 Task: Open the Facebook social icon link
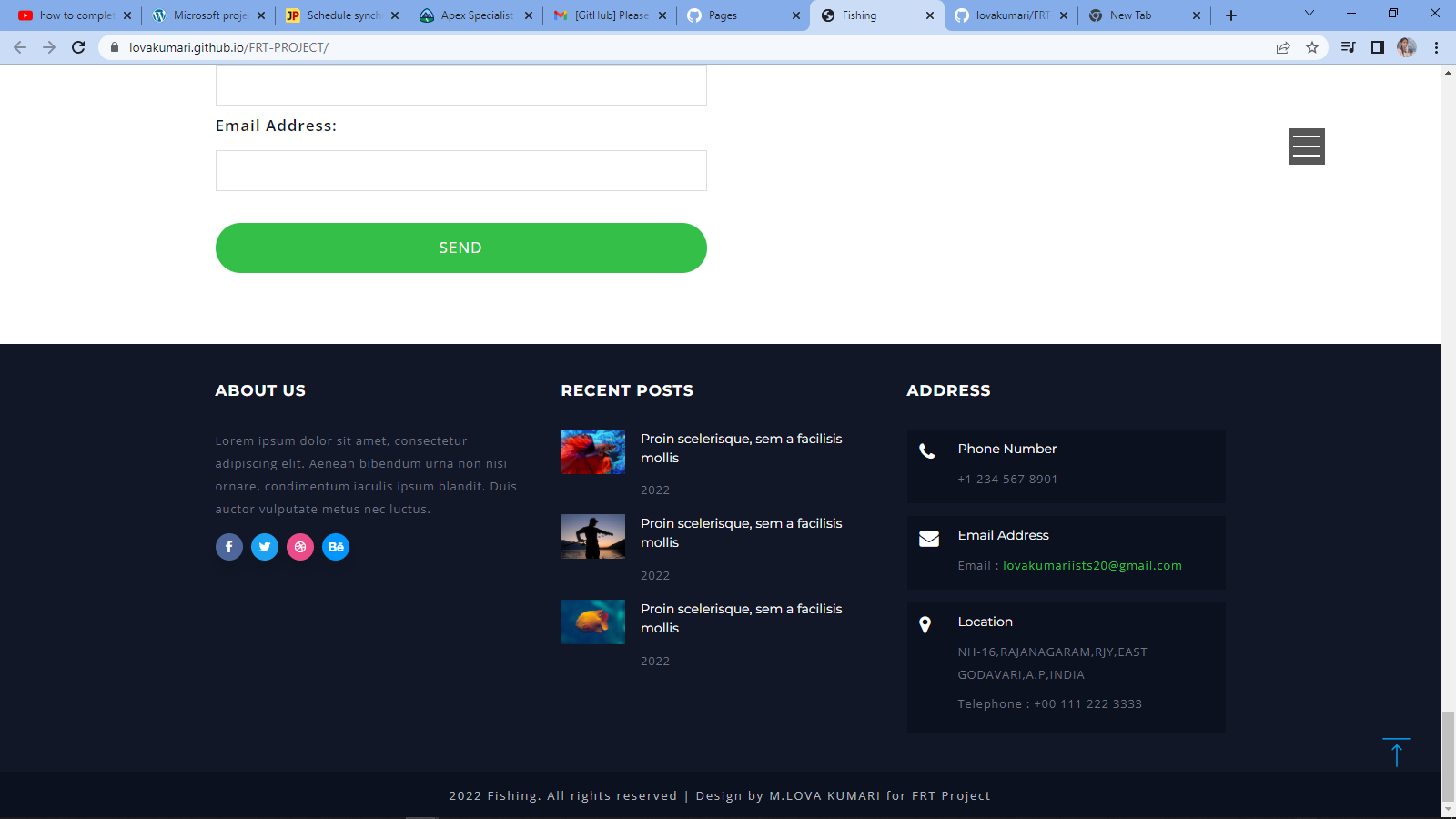point(229,547)
